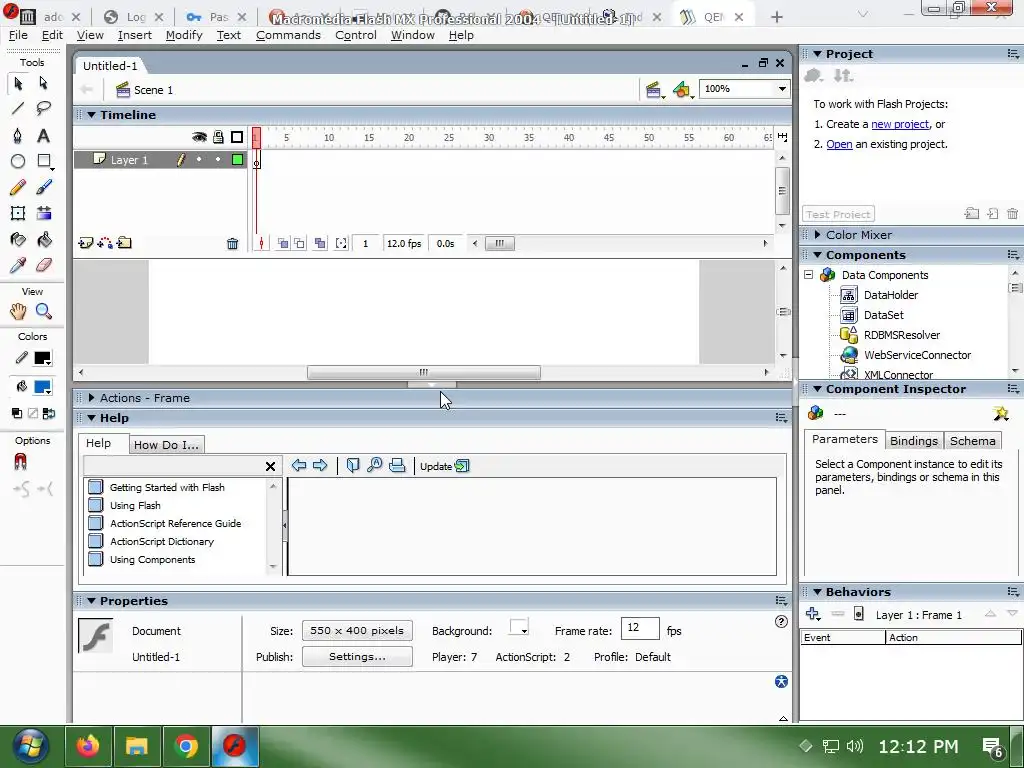Pick the Oval tool

pyautogui.click(x=18, y=161)
